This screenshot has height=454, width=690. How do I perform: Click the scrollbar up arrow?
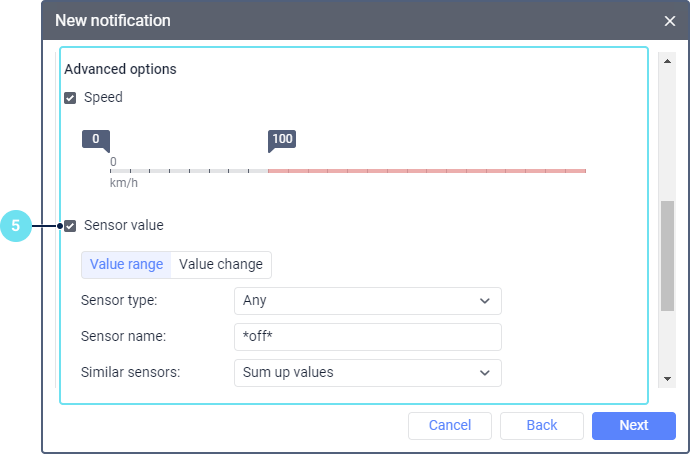pos(667,61)
